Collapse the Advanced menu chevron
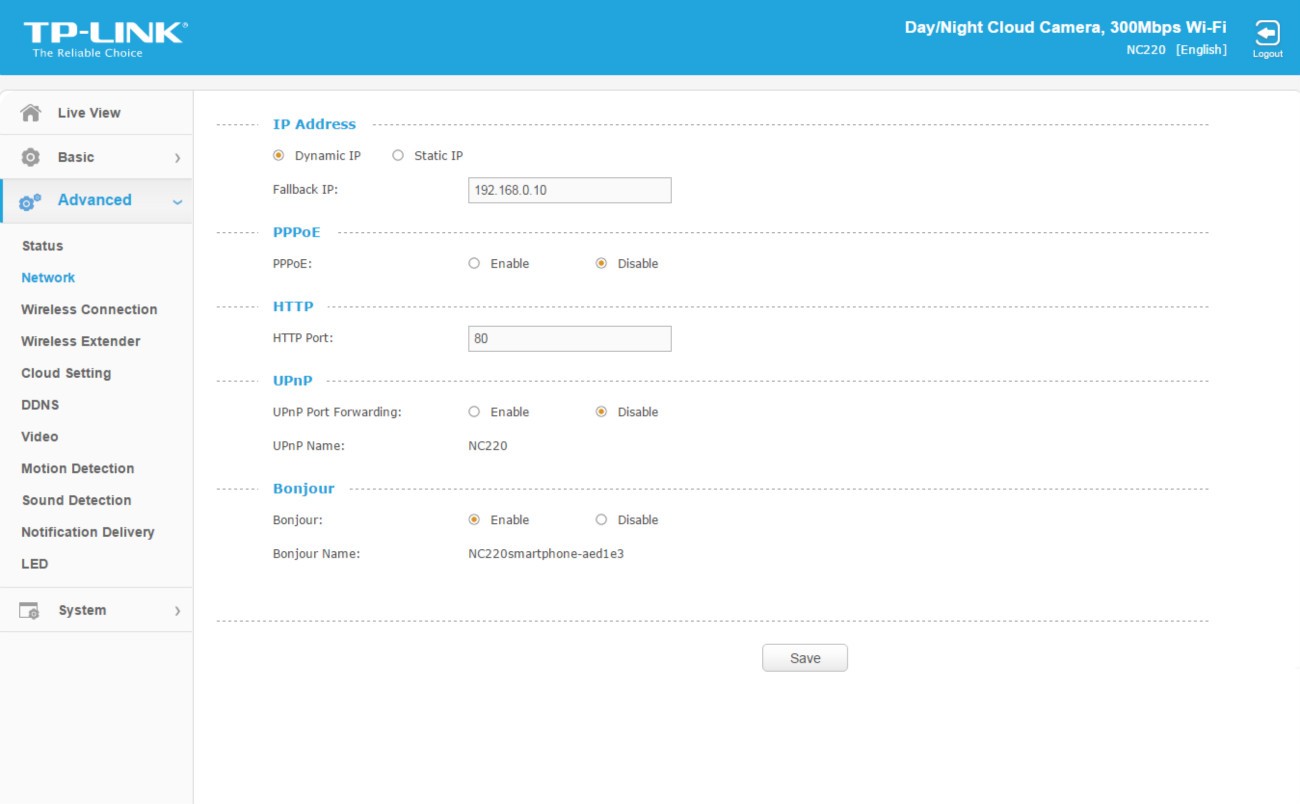The height and width of the screenshot is (804, 1300). pos(177,202)
